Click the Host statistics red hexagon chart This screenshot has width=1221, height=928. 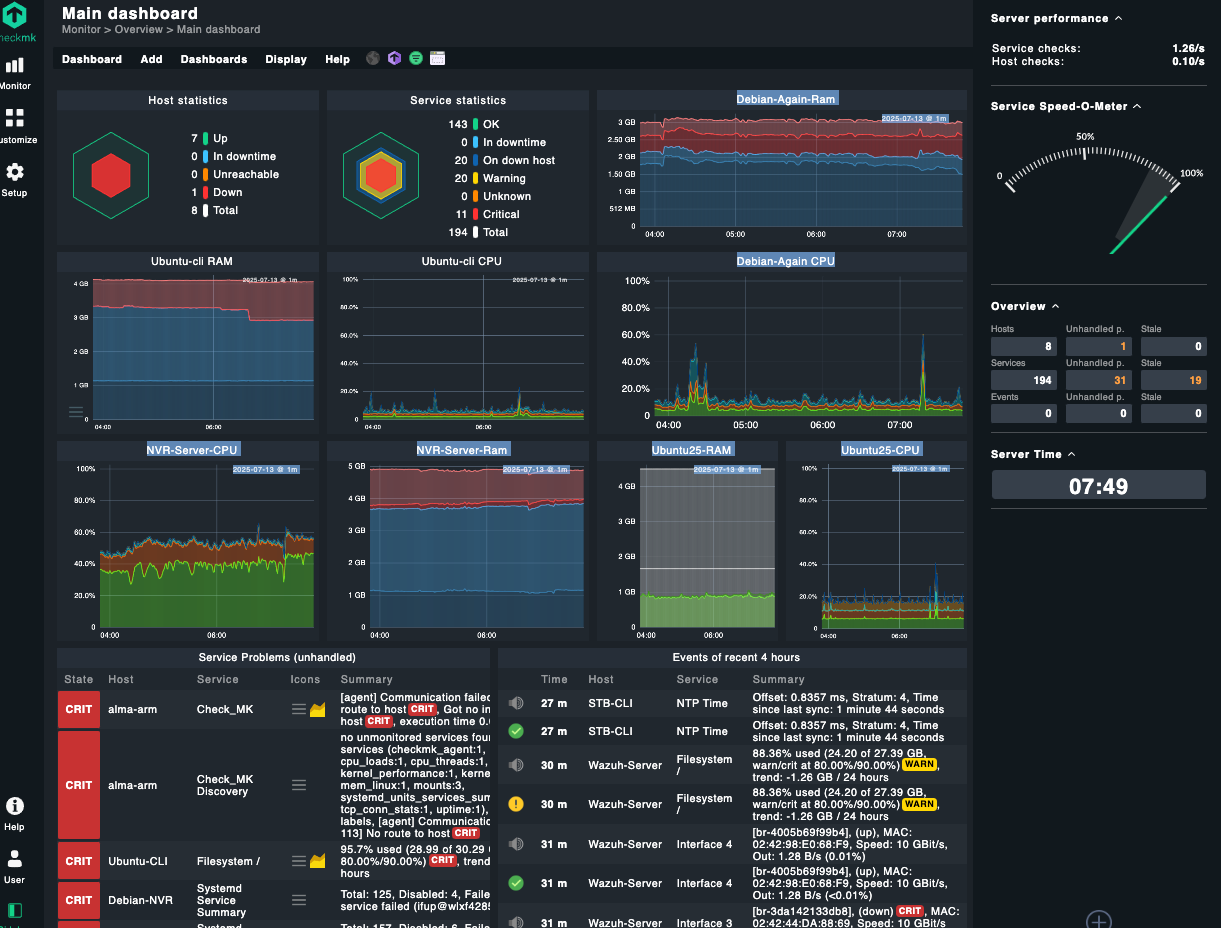[x=111, y=176]
